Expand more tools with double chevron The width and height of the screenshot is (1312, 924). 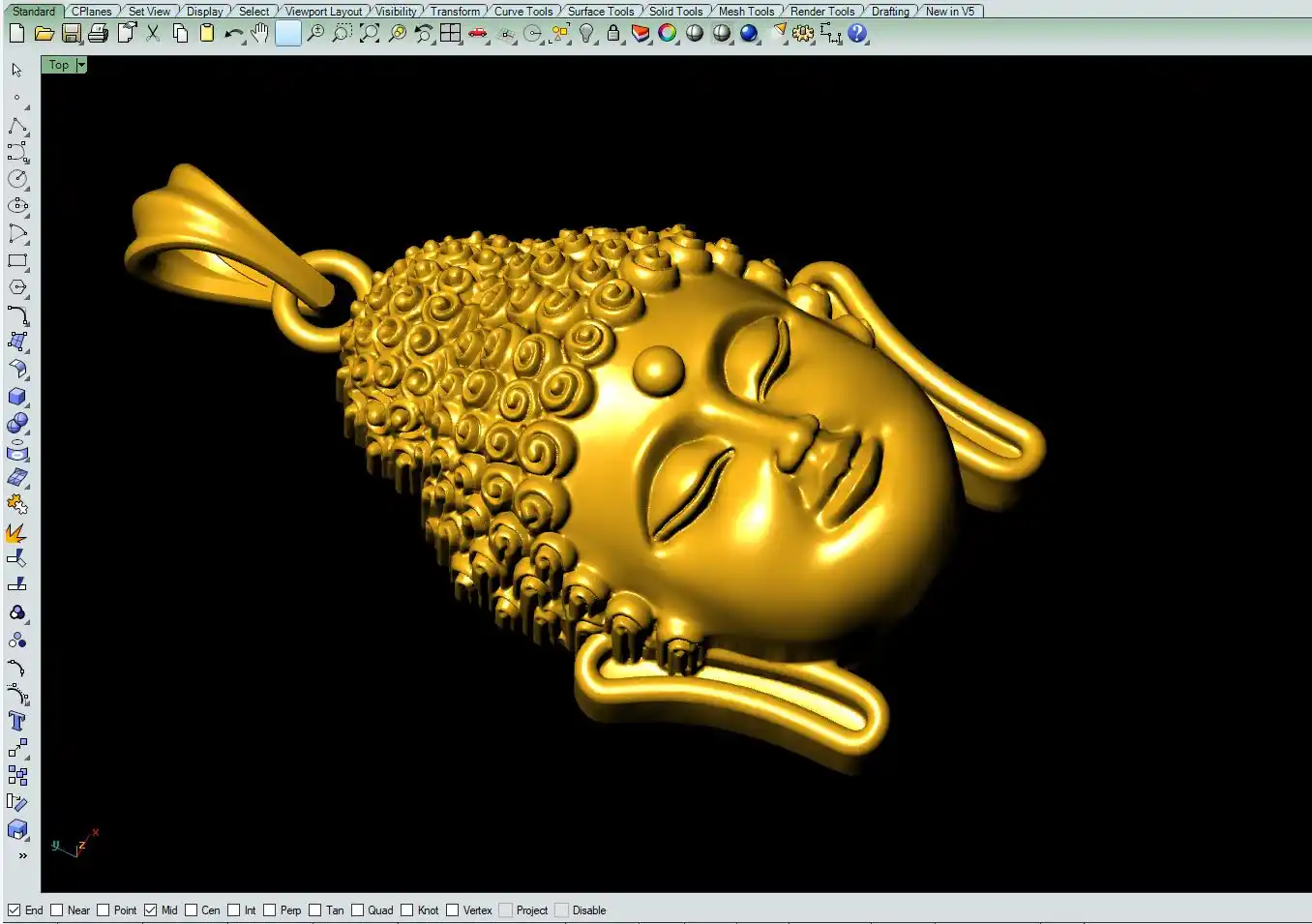tap(22, 855)
